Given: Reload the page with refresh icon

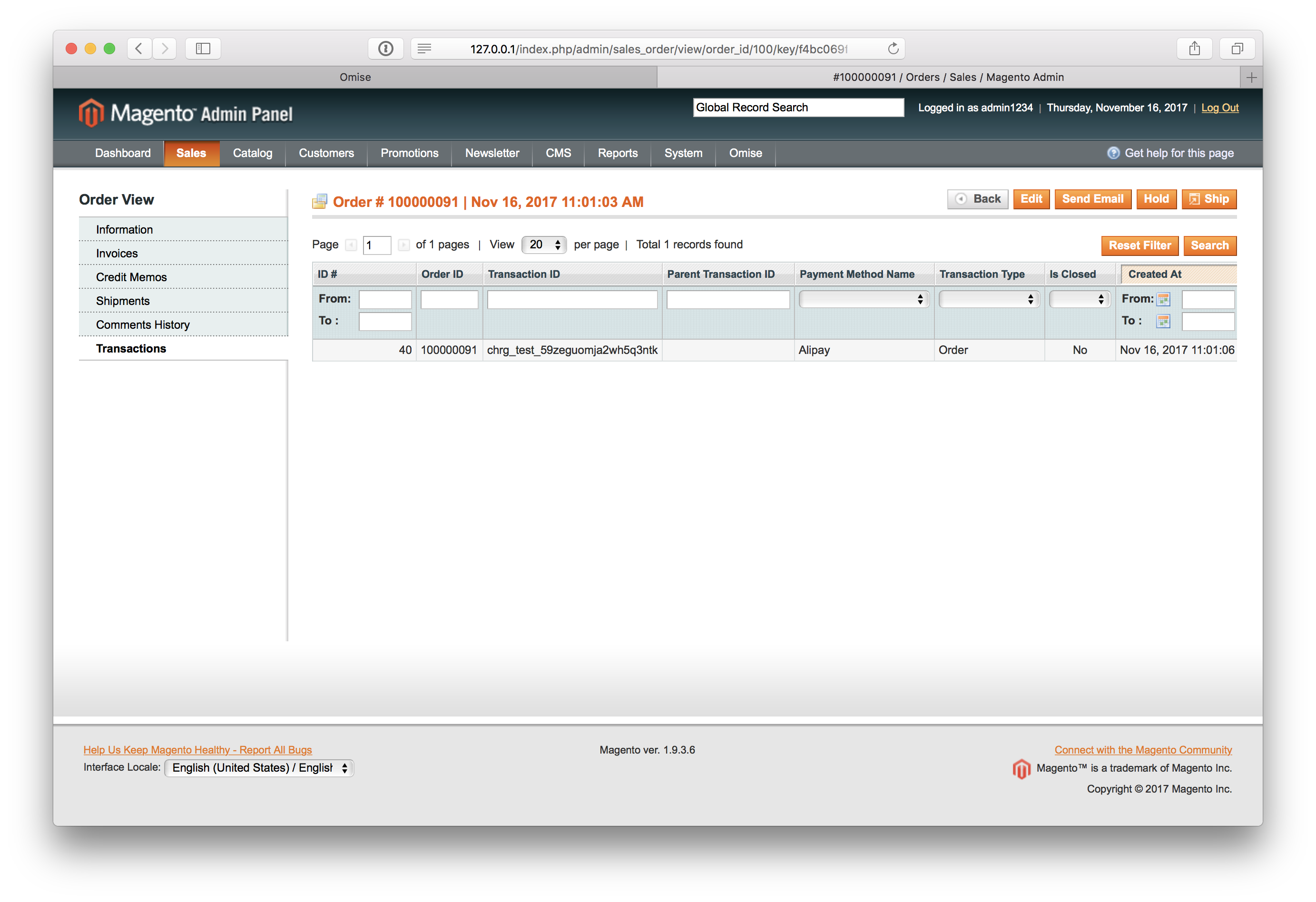Looking at the screenshot, I should coord(893,49).
